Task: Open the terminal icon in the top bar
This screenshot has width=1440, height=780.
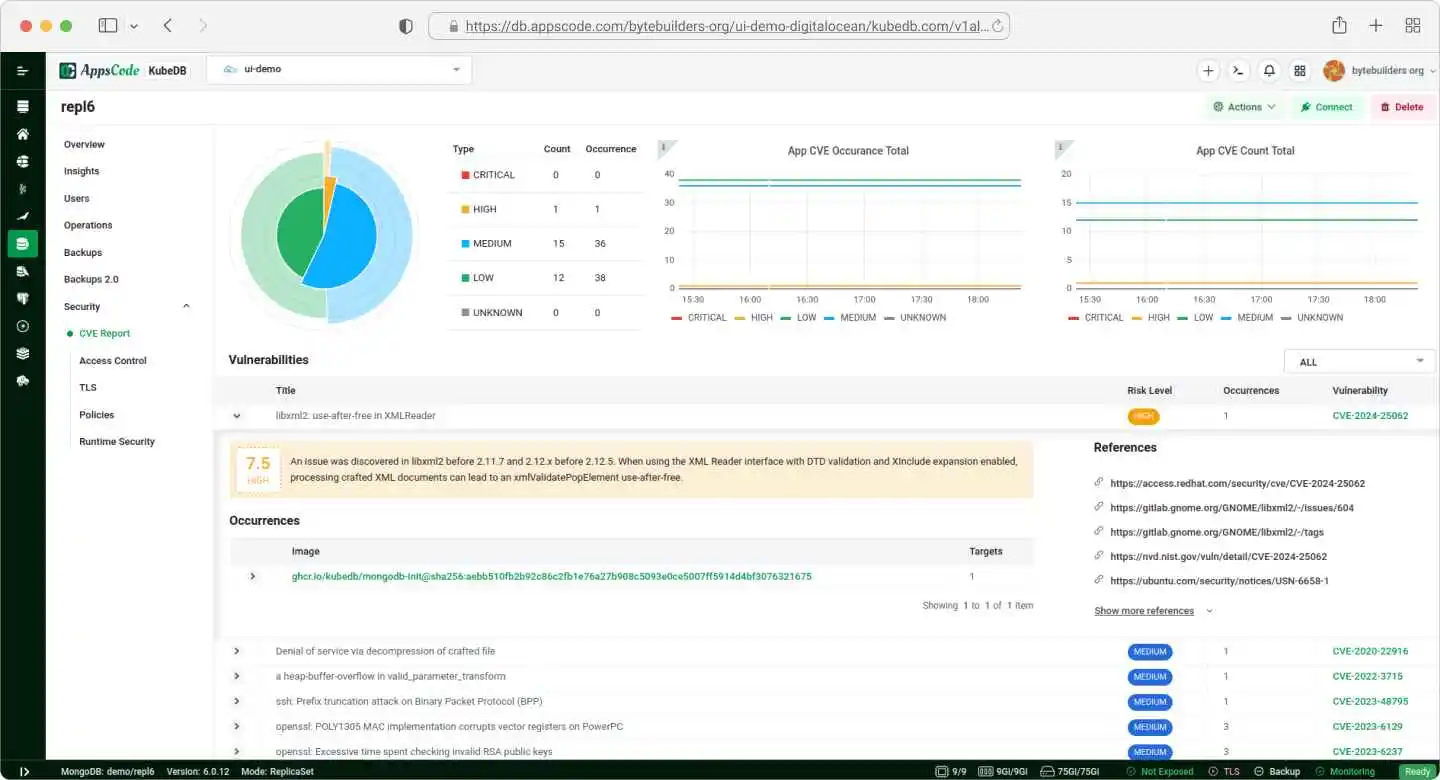Action: (1238, 70)
